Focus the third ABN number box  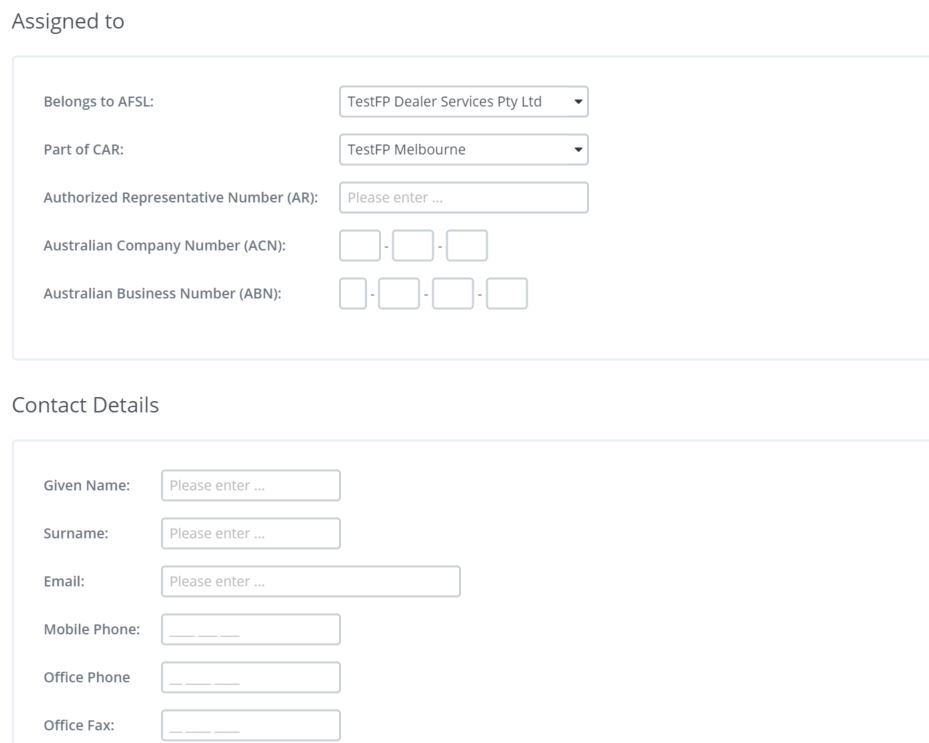(x=453, y=294)
